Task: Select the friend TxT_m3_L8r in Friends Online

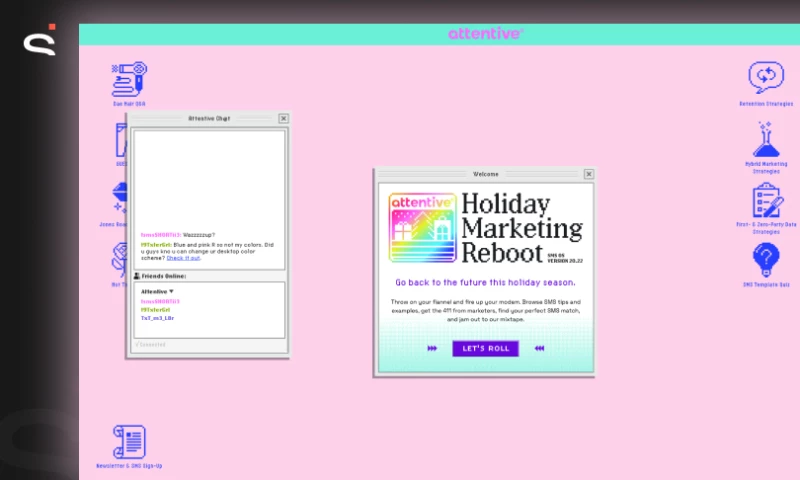Action: point(157,318)
